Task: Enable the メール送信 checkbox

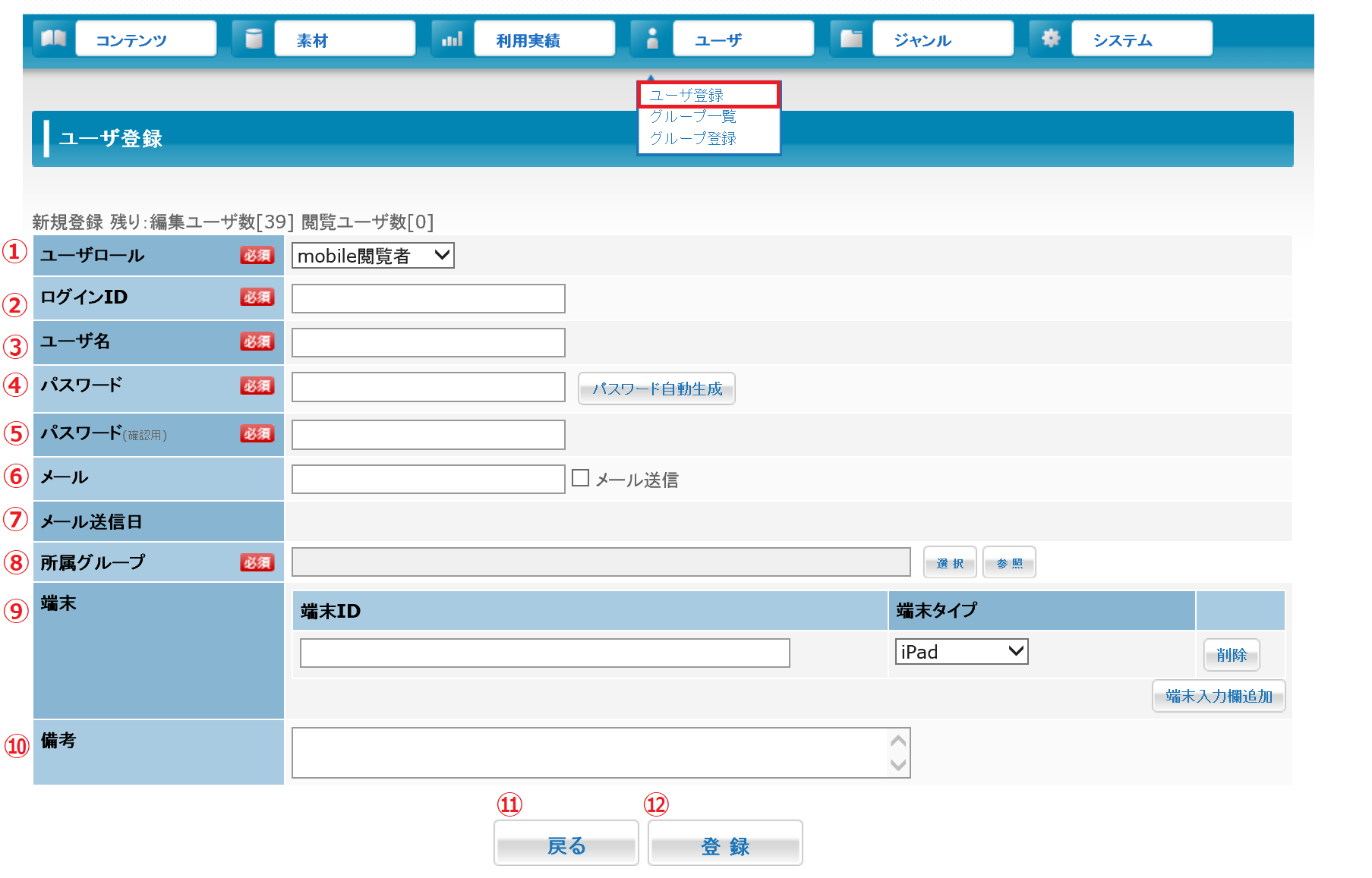Action: 581,478
